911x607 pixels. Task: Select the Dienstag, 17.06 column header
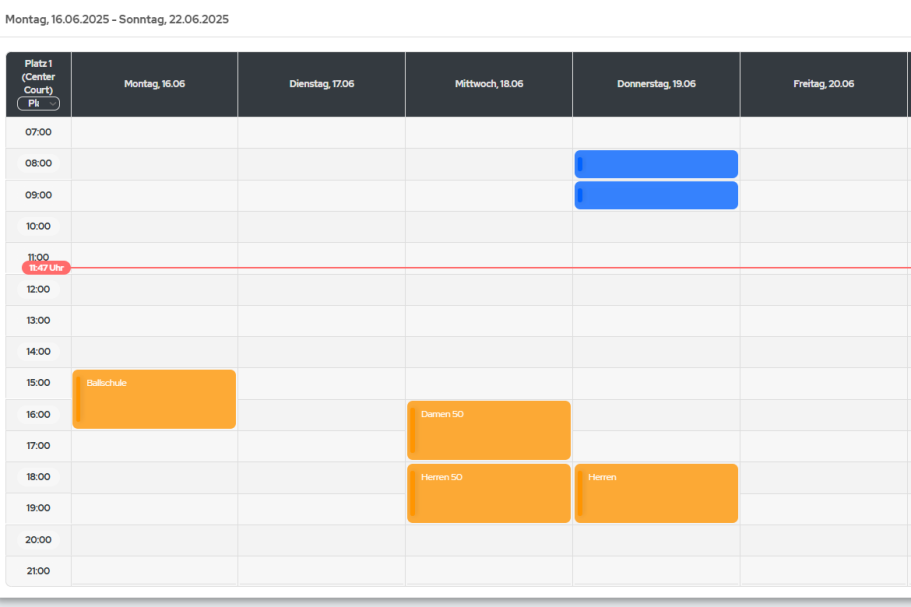click(321, 84)
